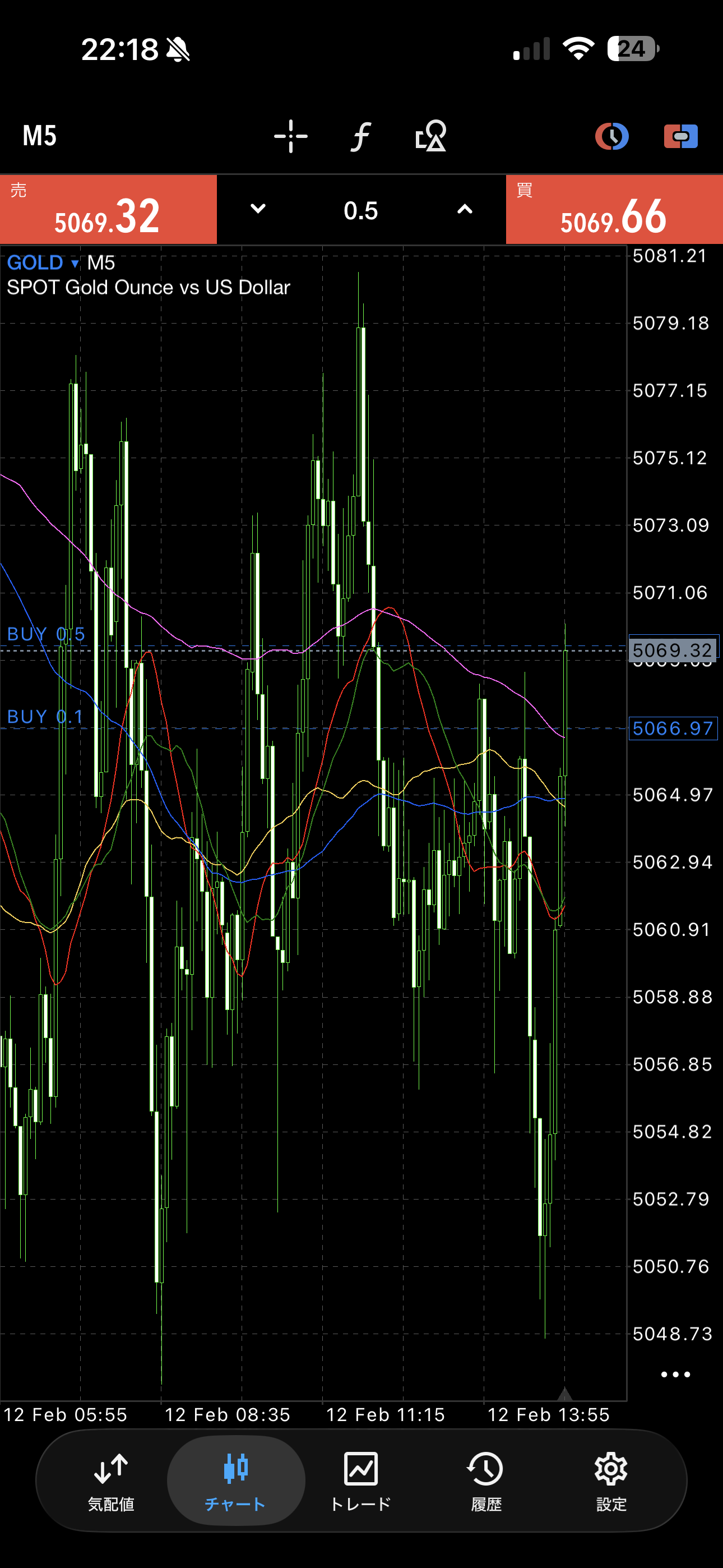Tap the crosshair tool icon

tap(290, 136)
